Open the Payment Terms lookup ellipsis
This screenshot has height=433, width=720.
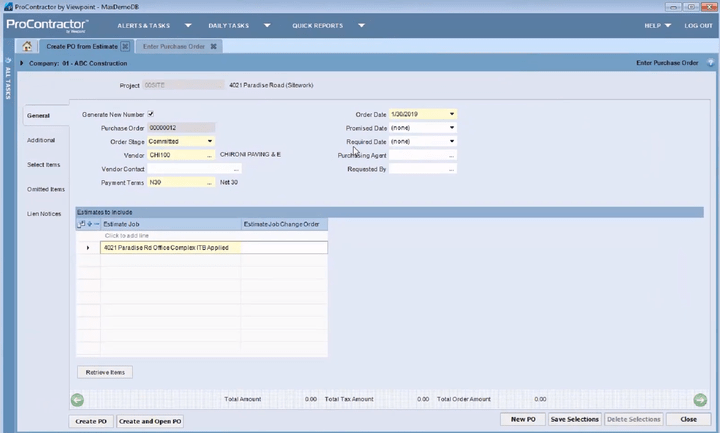(209, 183)
